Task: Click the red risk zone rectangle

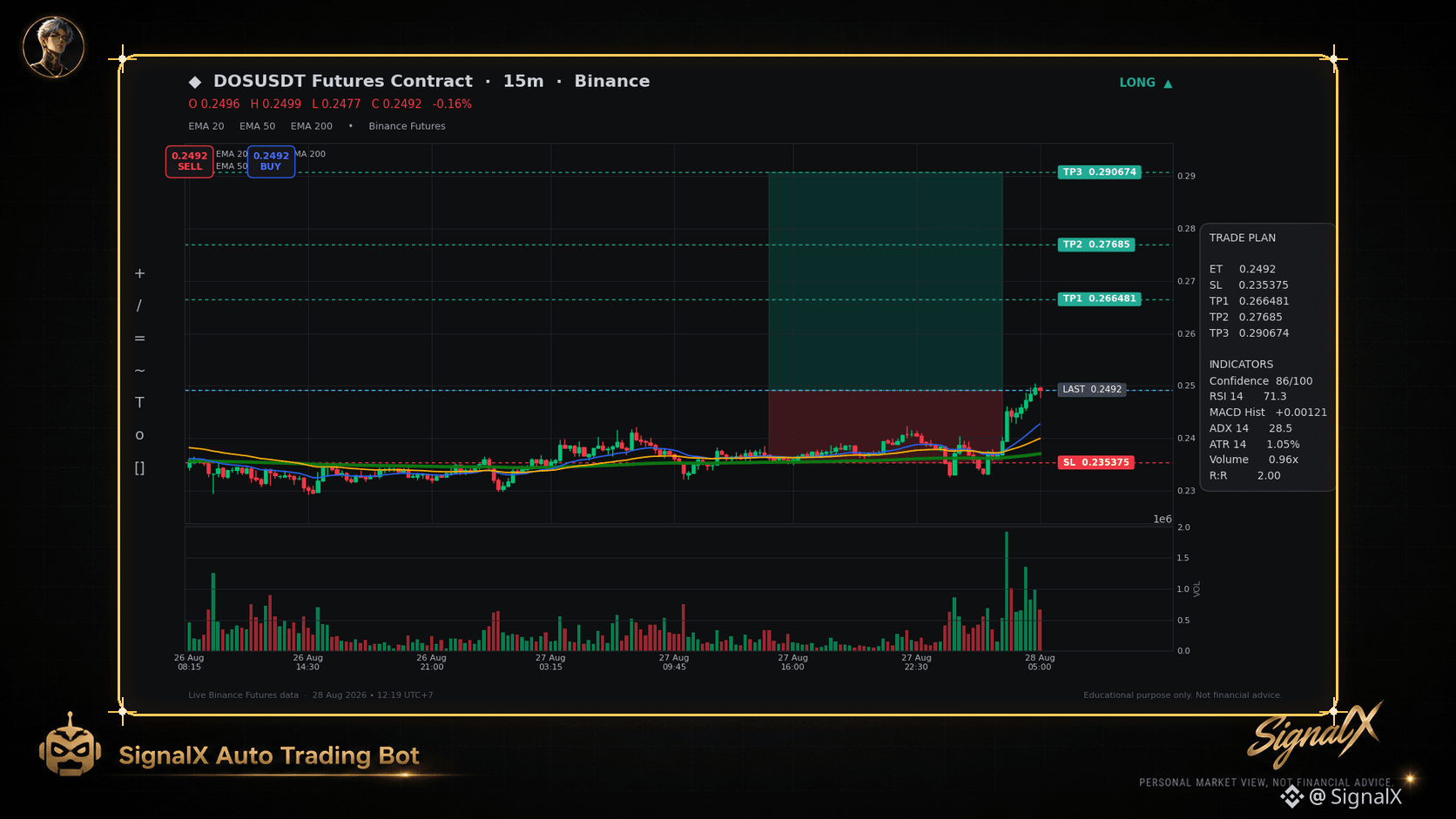Action: pyautogui.click(x=886, y=426)
